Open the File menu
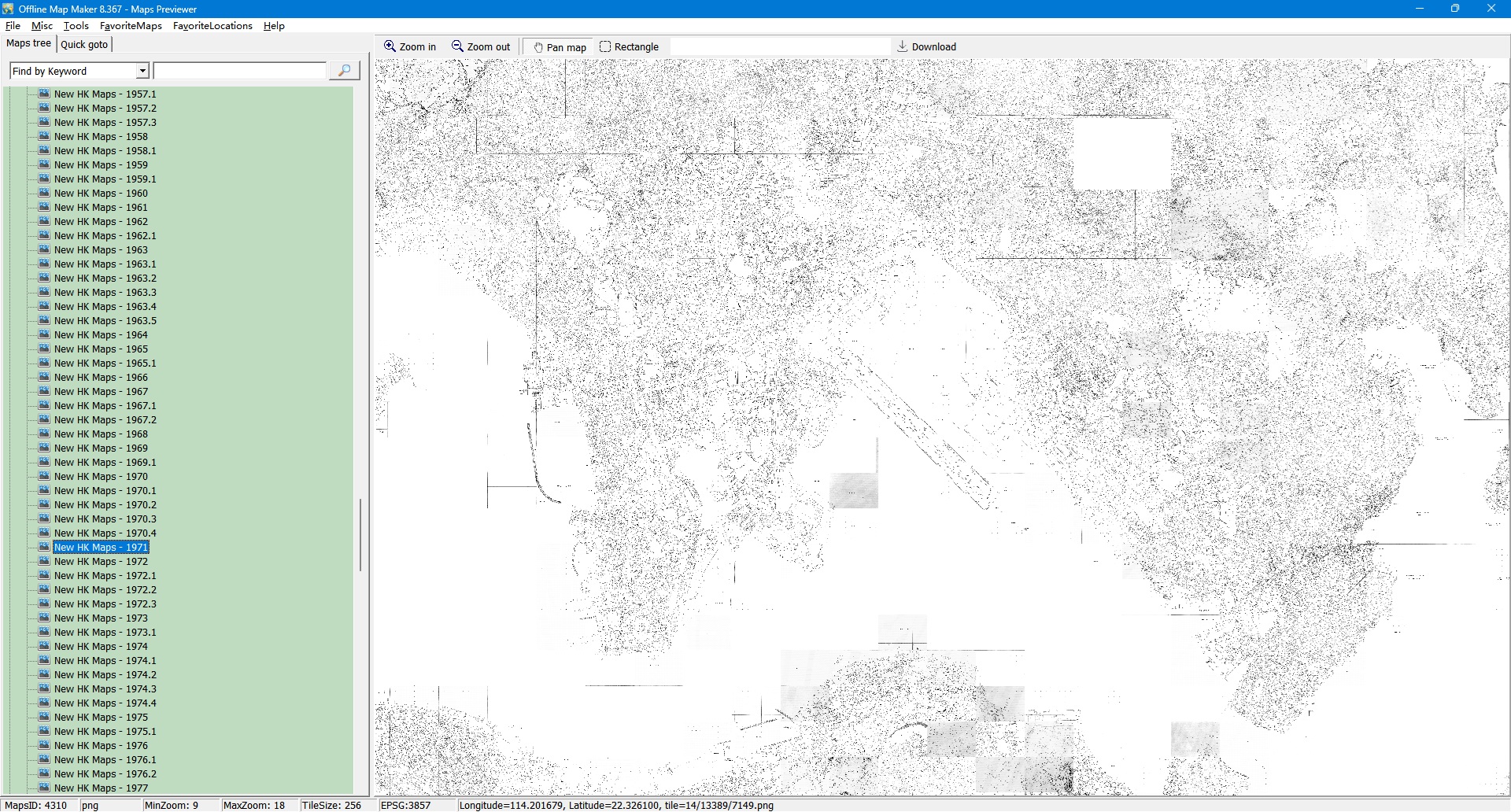This screenshot has width=1511, height=812. (13, 26)
